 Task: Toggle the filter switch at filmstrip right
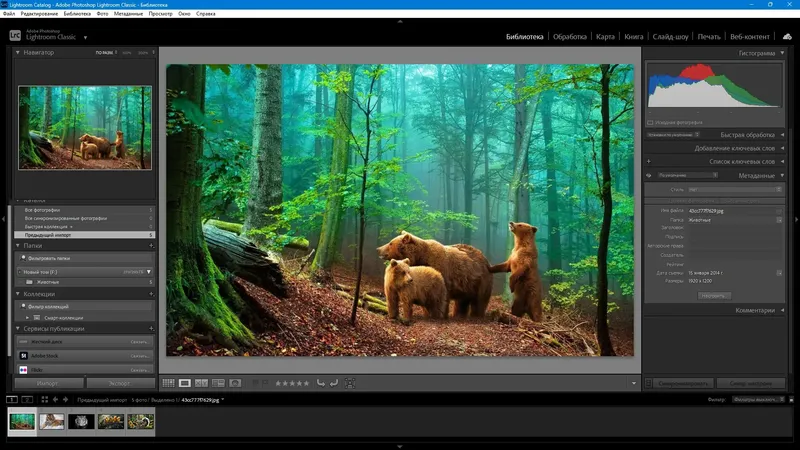[791, 399]
